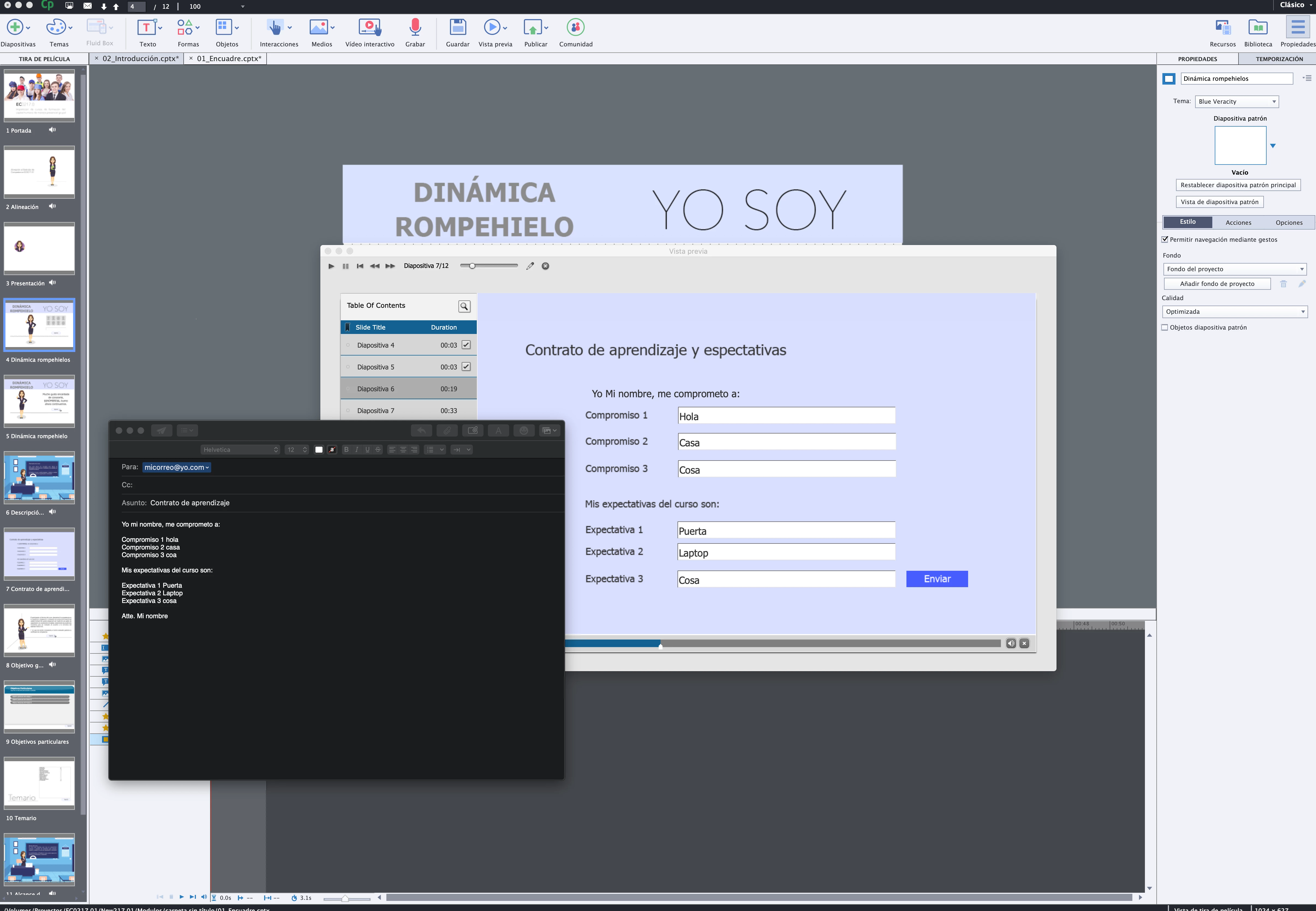Switch to the TEMPORIZACIÓN tab
The image size is (1316, 911).
1279,59
